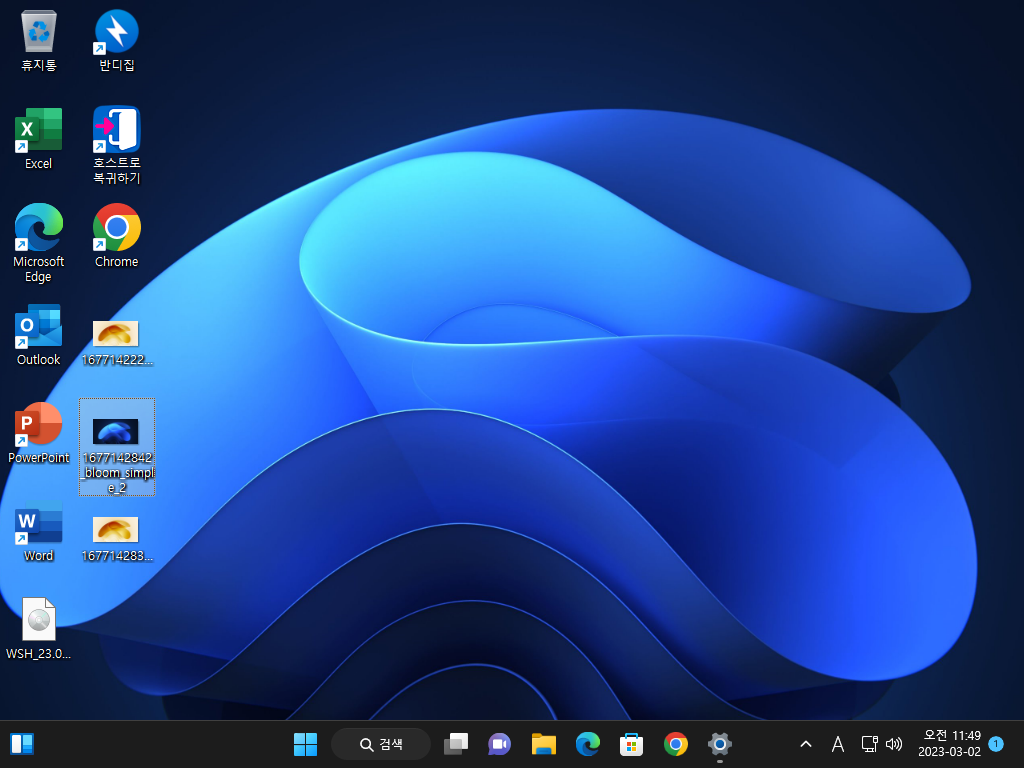Open the Chat app from taskbar
Viewport: 1024px width, 768px height.
[x=500, y=744]
